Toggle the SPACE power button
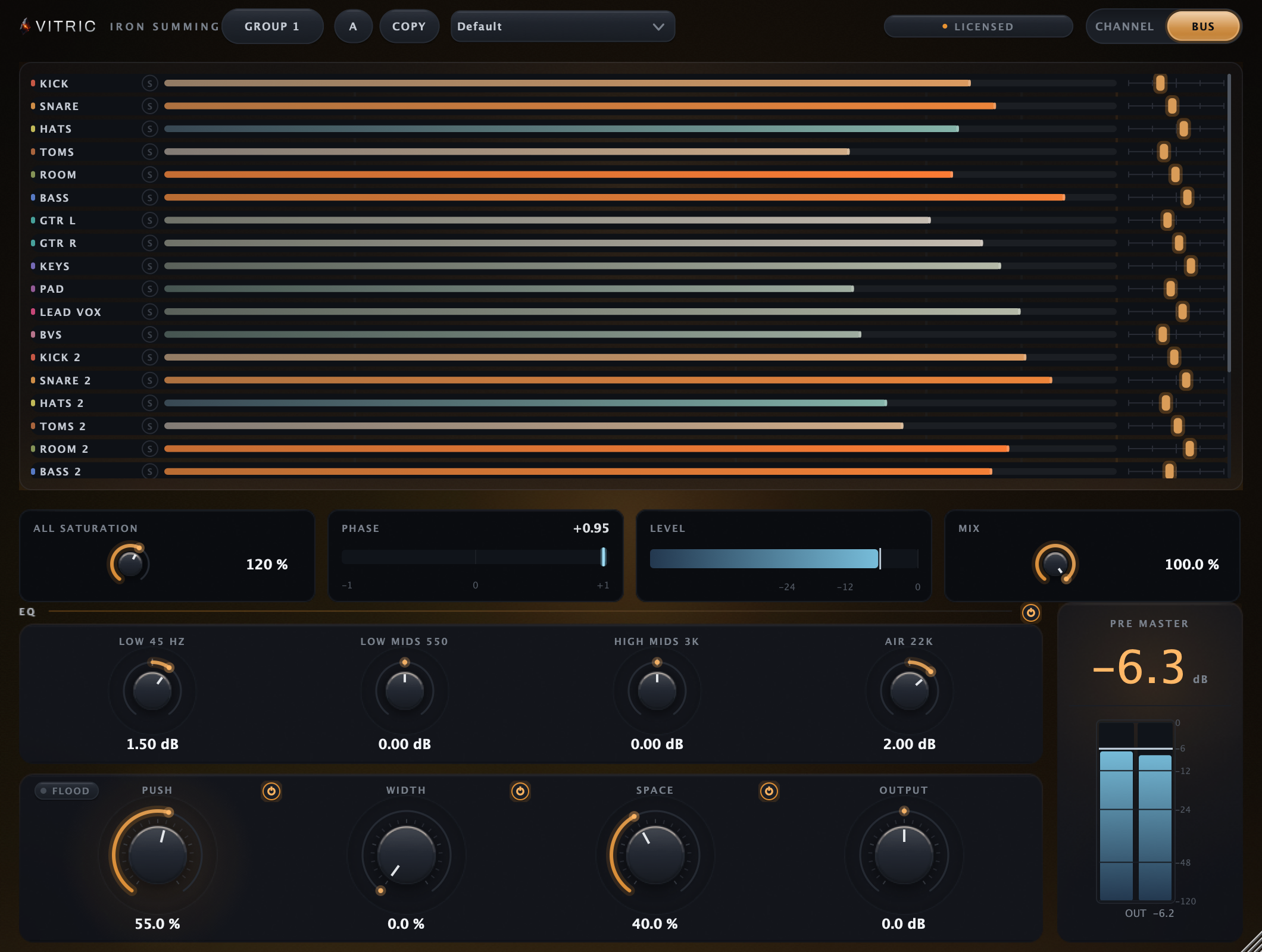 click(769, 791)
